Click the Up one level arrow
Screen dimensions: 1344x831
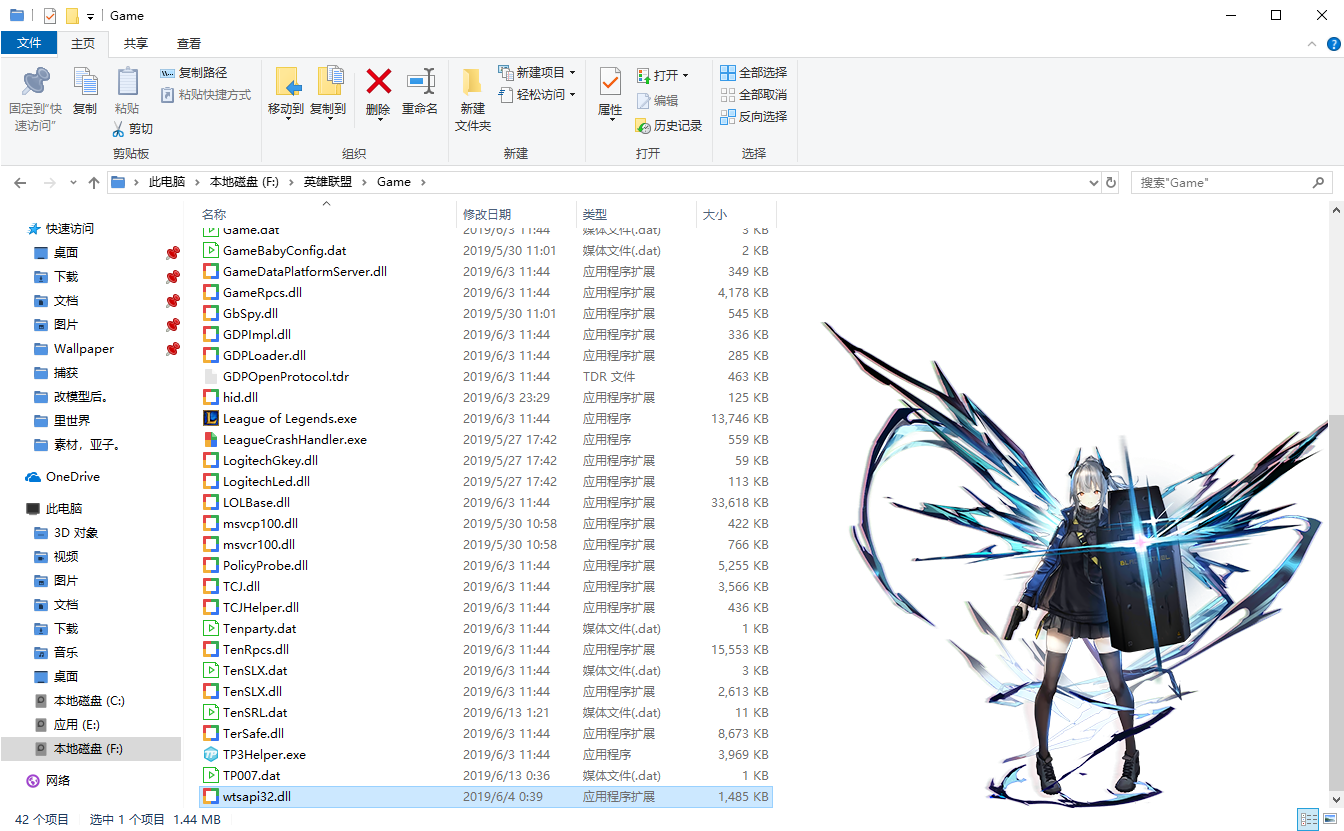tap(94, 183)
